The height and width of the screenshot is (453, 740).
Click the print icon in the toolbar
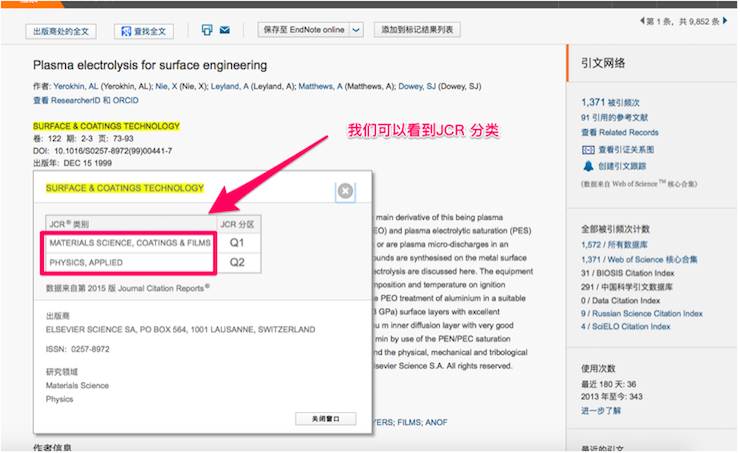[207, 30]
